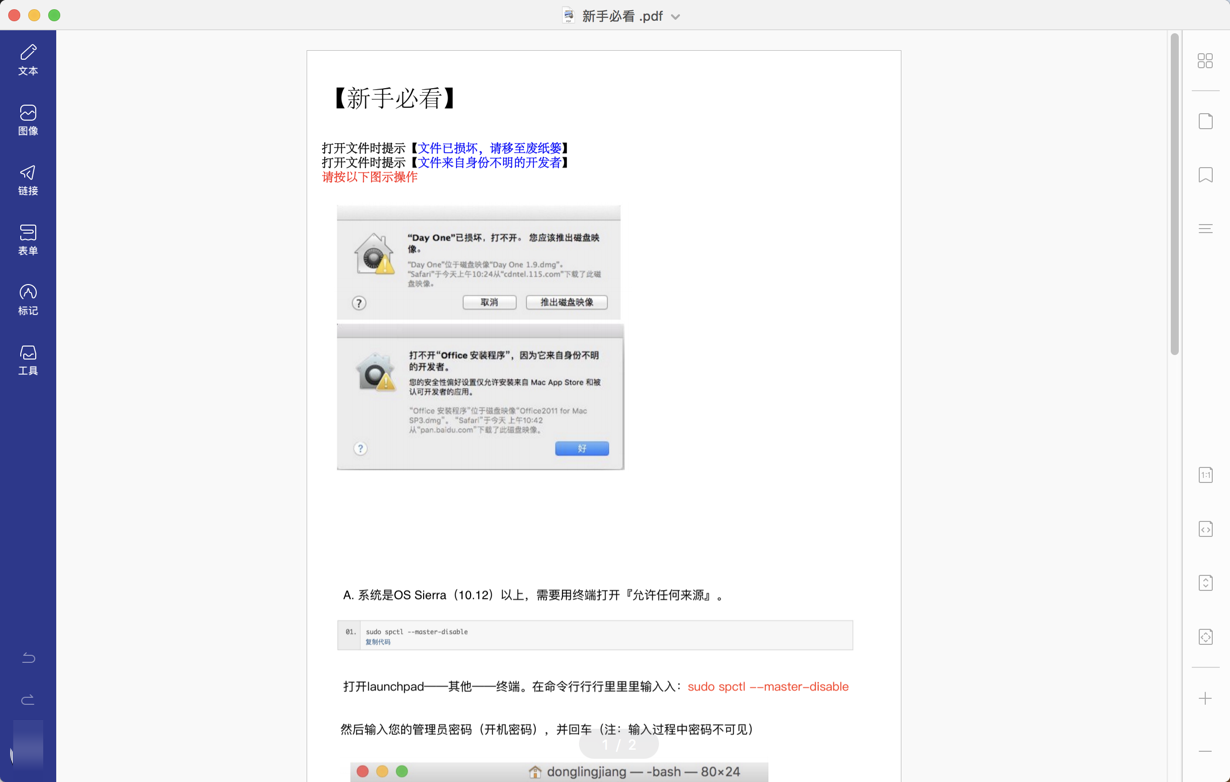Click 推出磁盘映像 button in dialog image
Viewport: 1230px width, 782px height.
click(567, 302)
